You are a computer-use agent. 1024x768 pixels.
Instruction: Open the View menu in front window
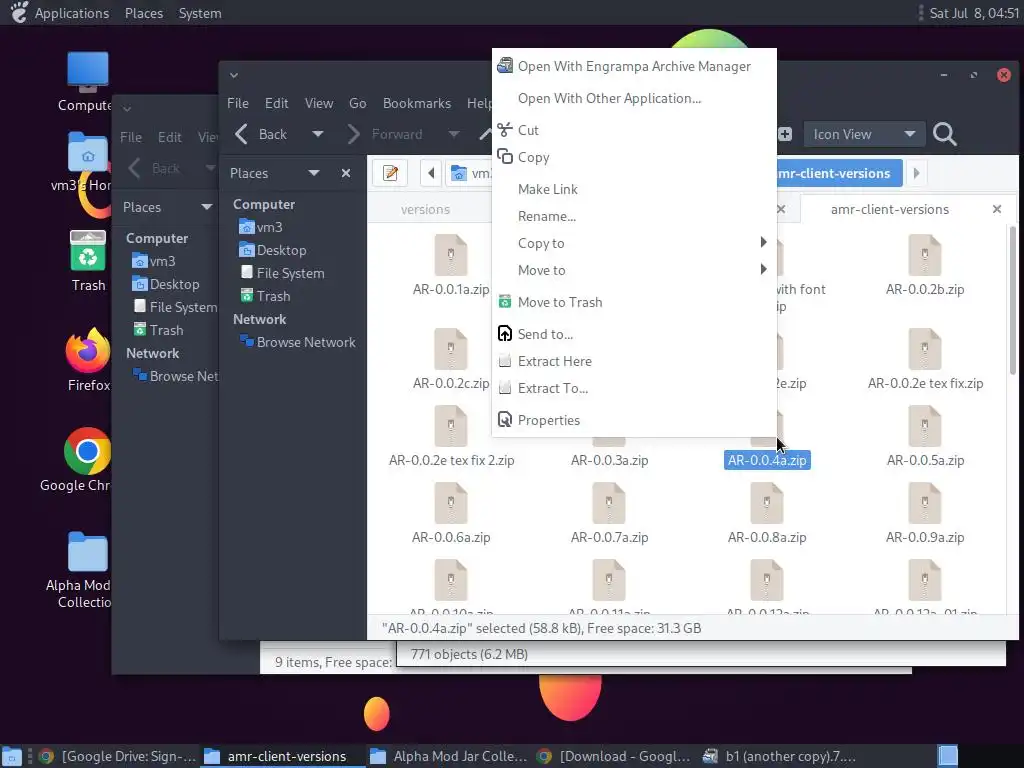tap(319, 103)
